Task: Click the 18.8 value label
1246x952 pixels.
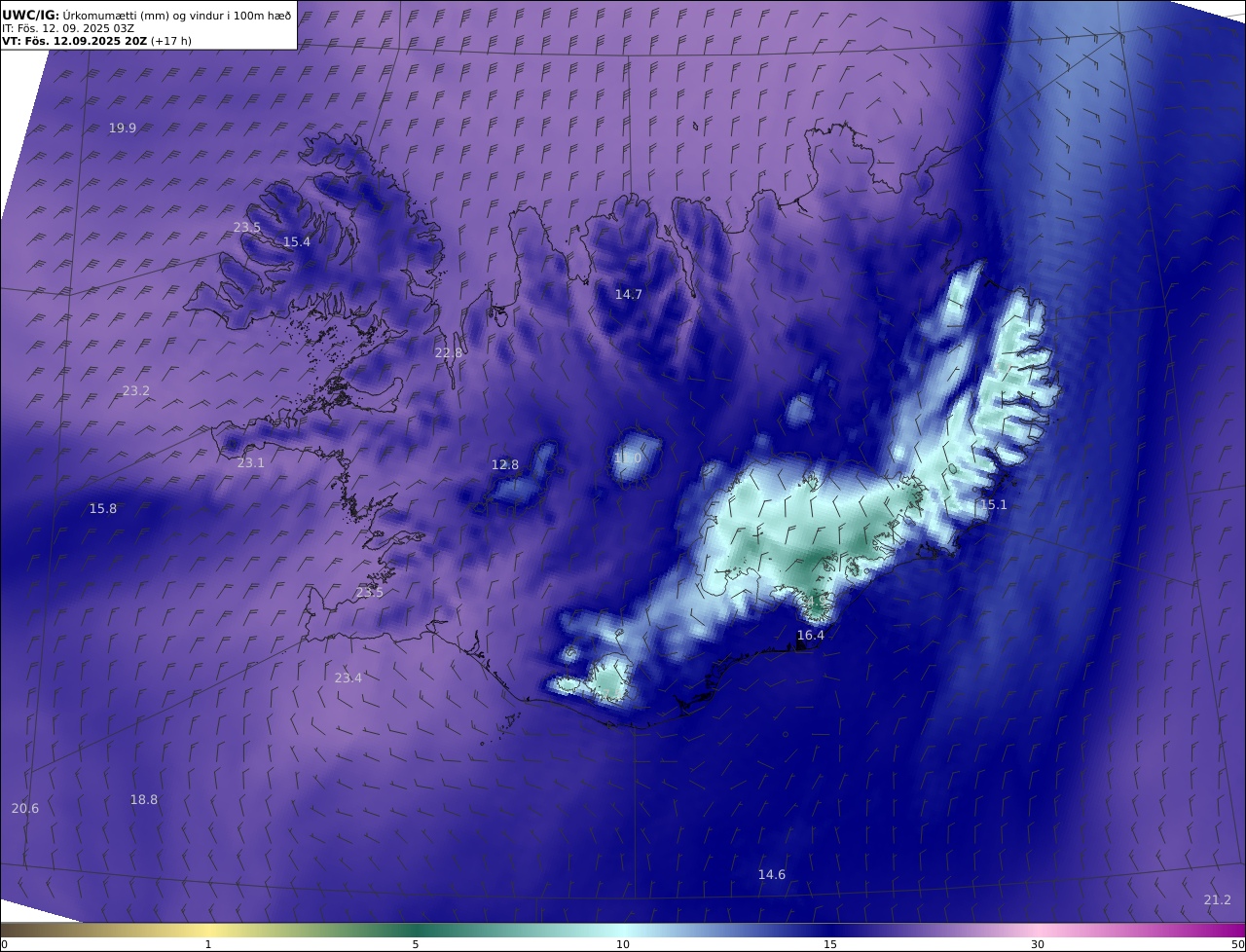Action: tap(144, 799)
